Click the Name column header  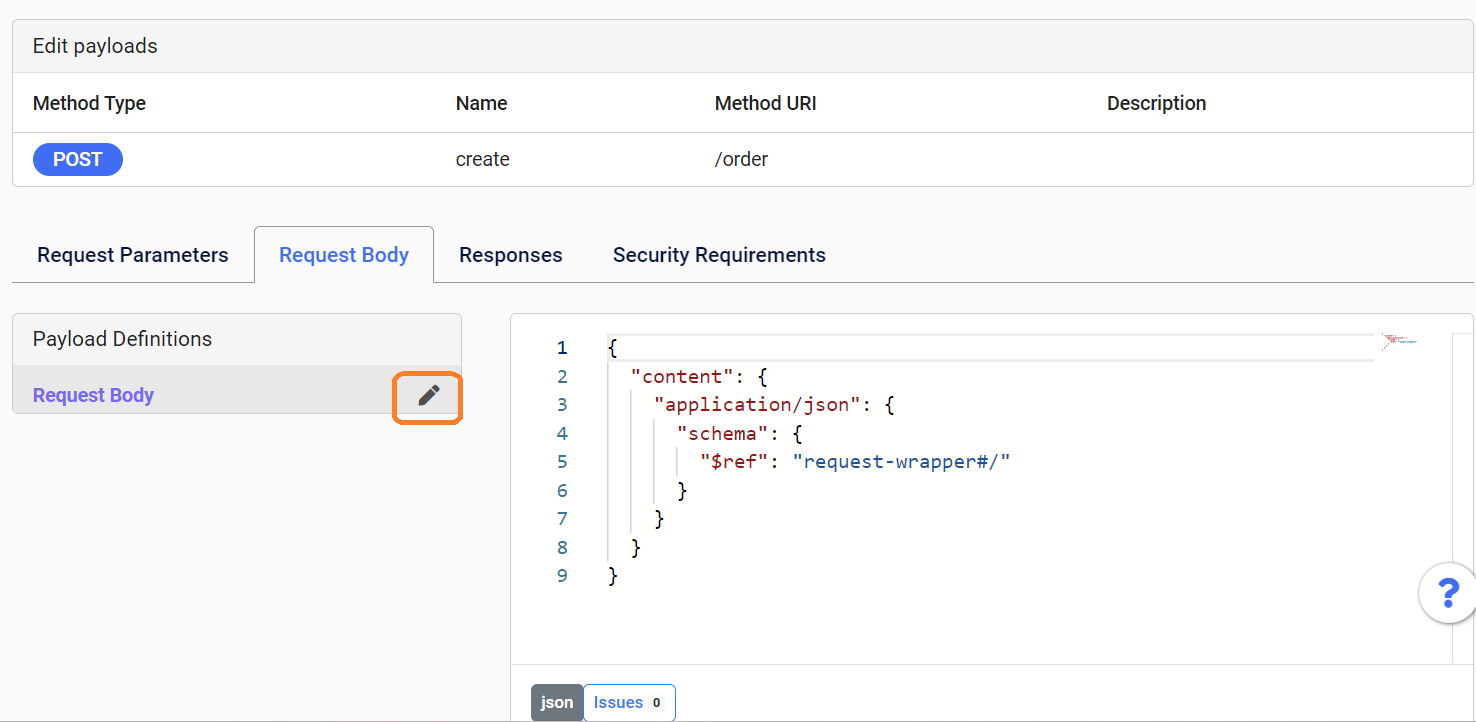click(x=482, y=103)
